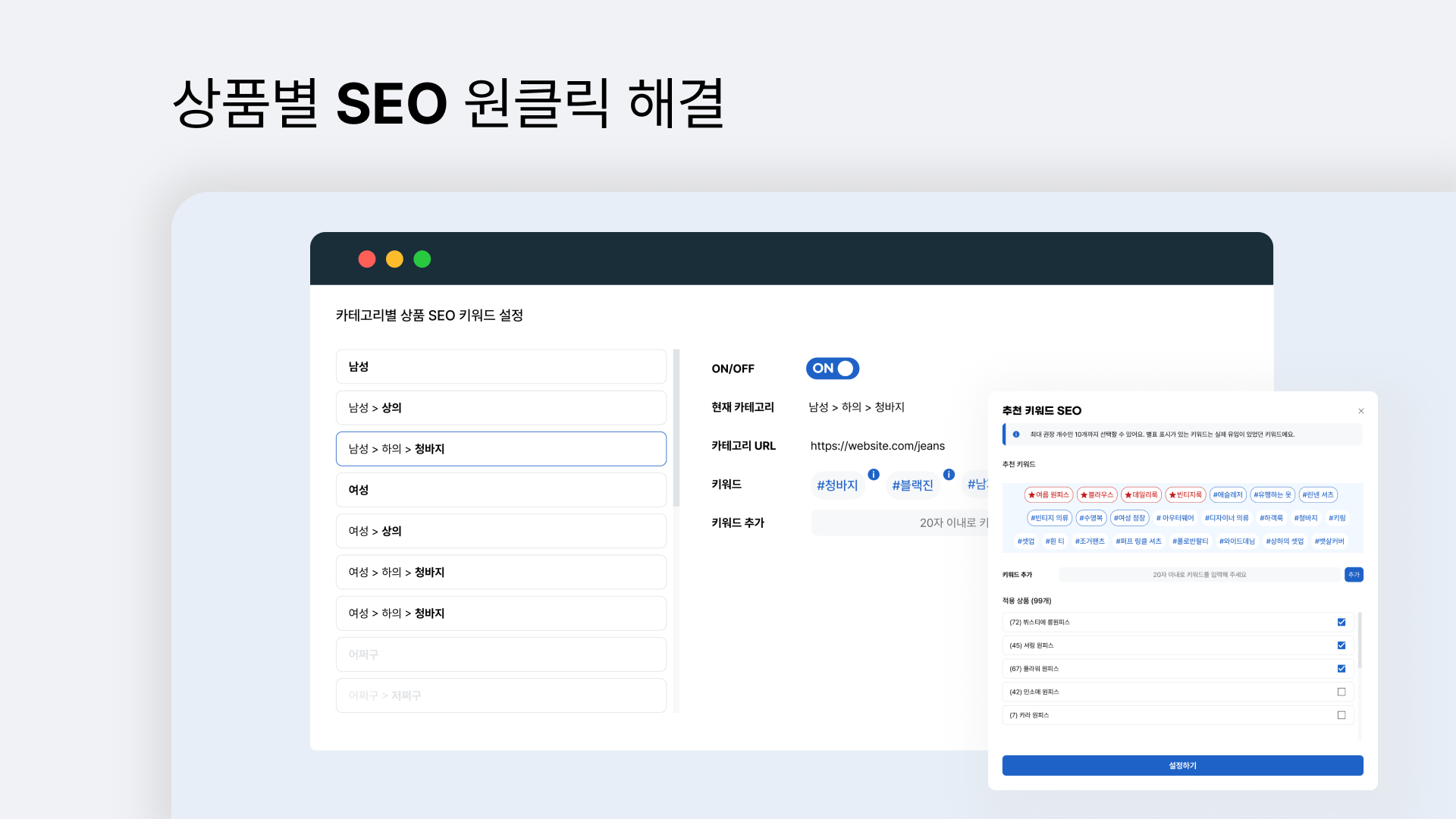Click 추가 button beside keyword input
This screenshot has height=819, width=1456.
pyautogui.click(x=1354, y=575)
